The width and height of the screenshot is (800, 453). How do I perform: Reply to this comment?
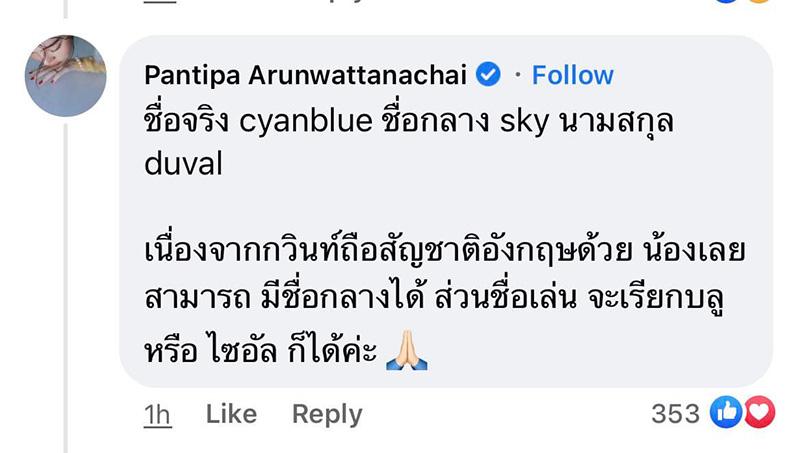click(326, 414)
